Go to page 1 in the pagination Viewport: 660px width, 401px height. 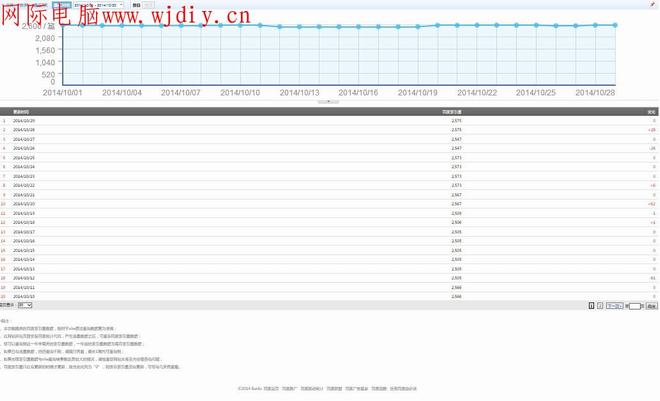point(591,306)
